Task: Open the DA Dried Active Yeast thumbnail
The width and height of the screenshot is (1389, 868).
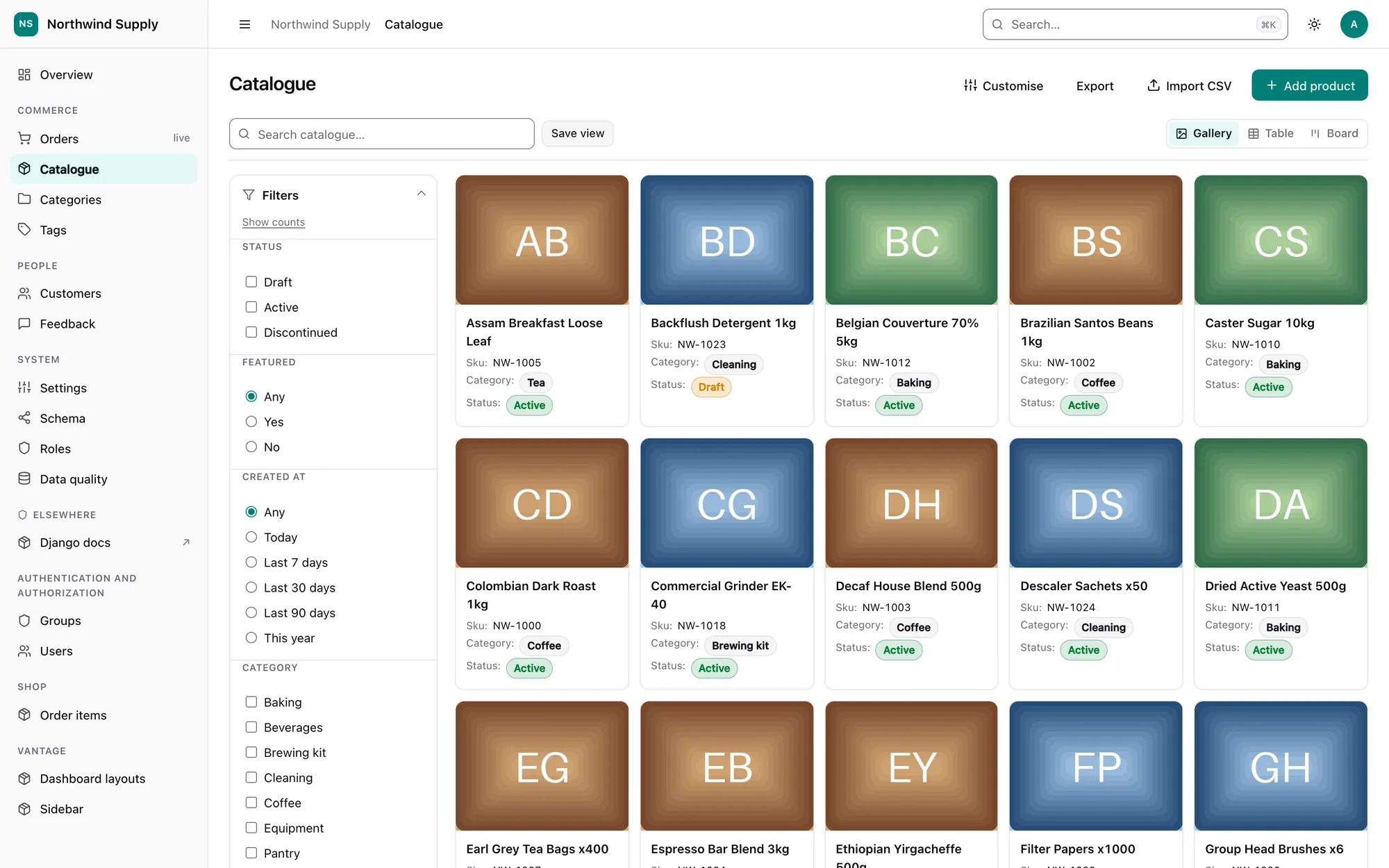Action: tap(1281, 503)
